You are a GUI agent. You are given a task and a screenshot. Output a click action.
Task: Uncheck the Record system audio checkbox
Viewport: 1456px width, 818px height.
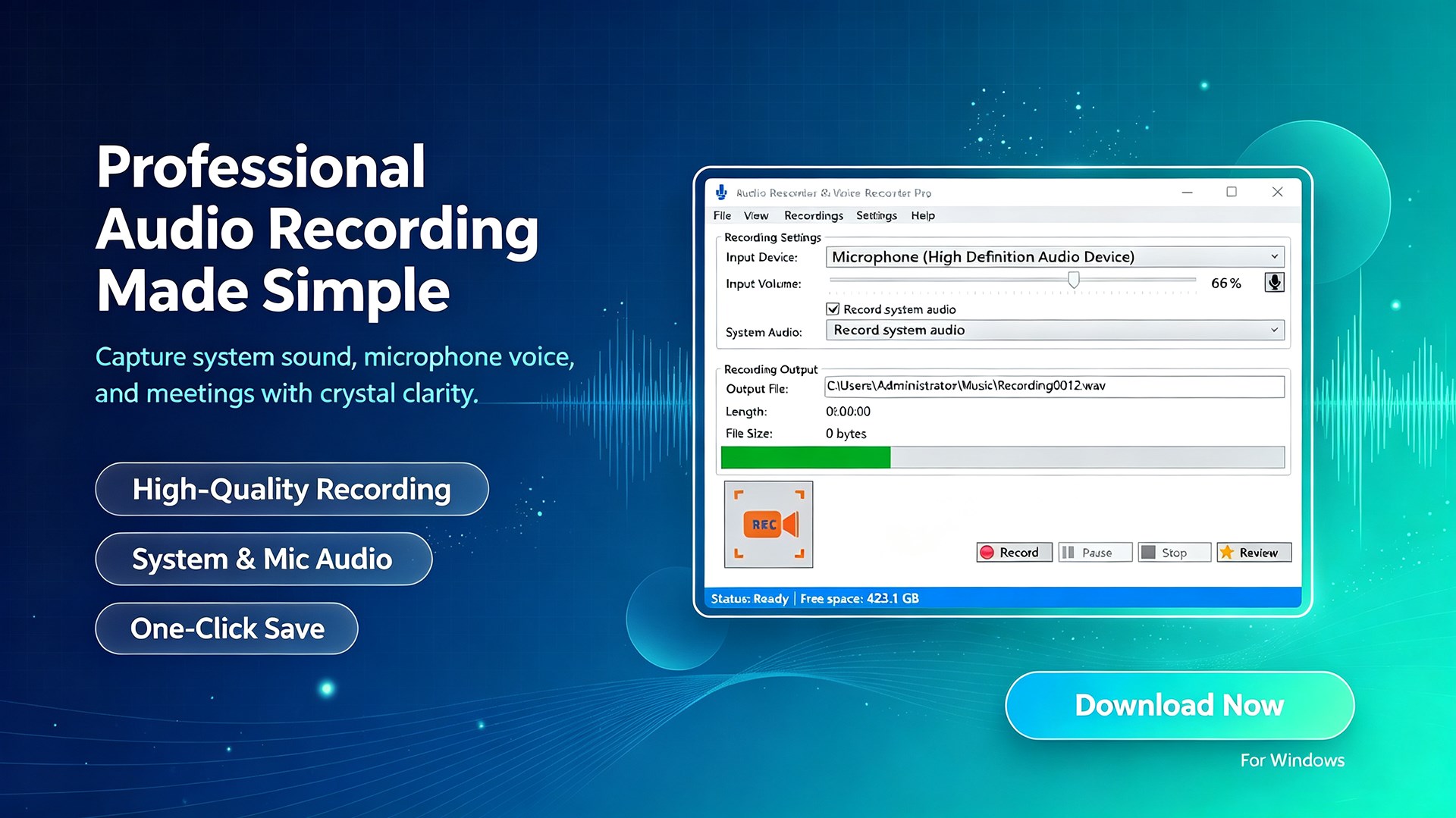[x=833, y=309]
